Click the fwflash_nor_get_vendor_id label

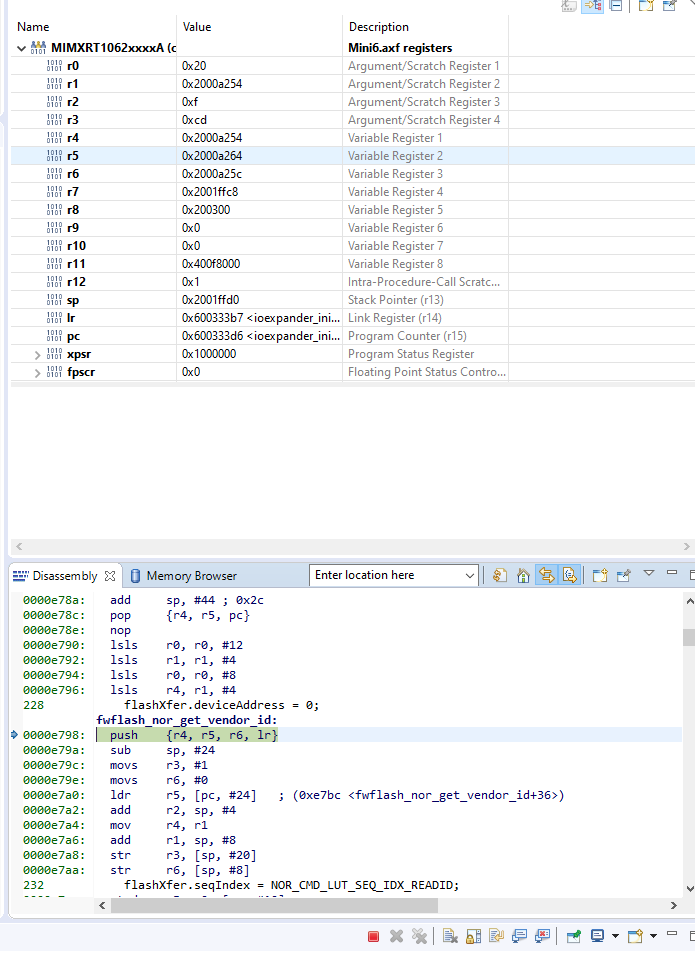click(x=187, y=720)
